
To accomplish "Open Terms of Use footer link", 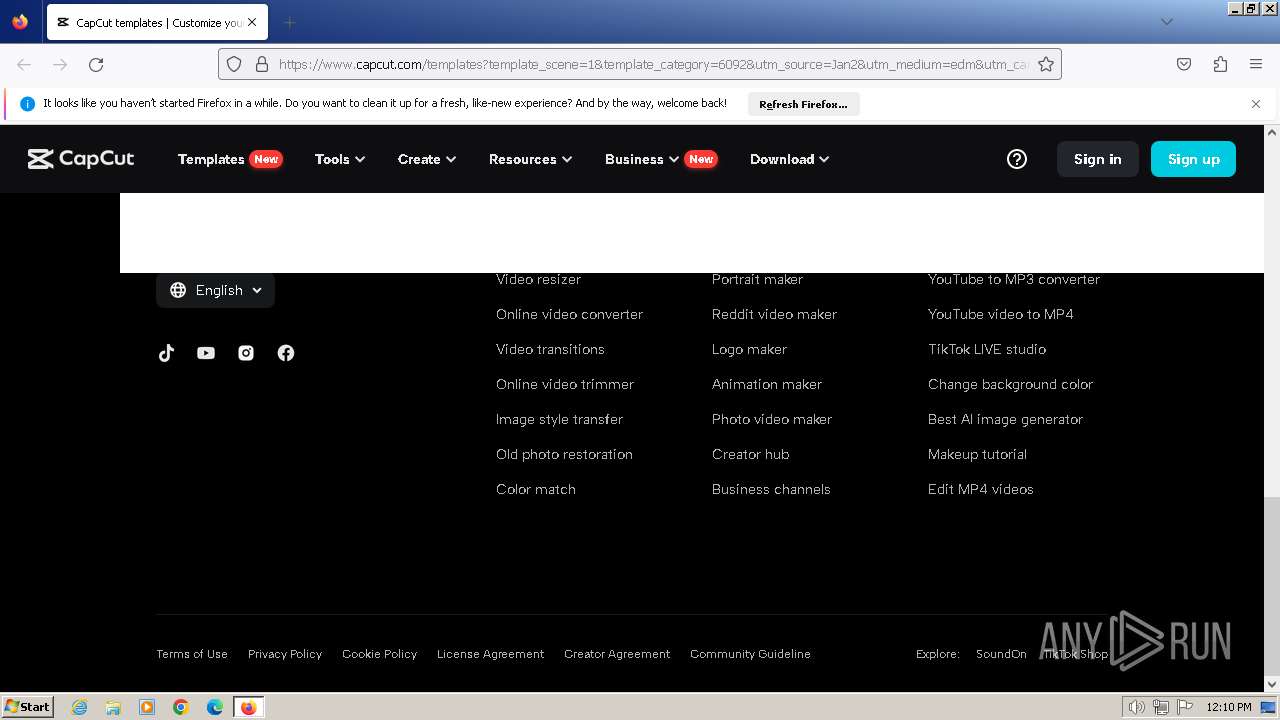I will pyautogui.click(x=192, y=654).
